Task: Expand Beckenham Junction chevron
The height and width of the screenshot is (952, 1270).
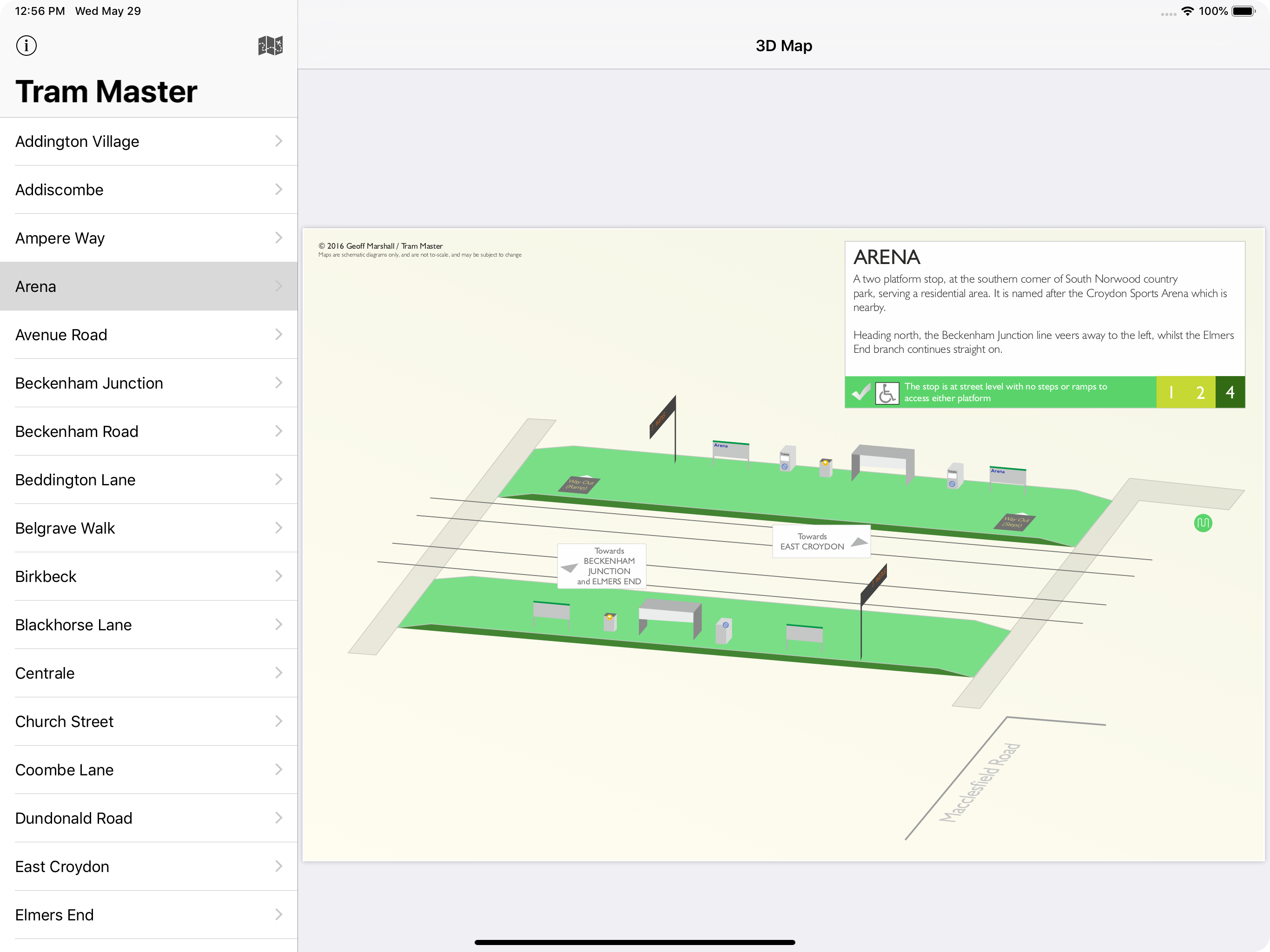Action: 278,383
